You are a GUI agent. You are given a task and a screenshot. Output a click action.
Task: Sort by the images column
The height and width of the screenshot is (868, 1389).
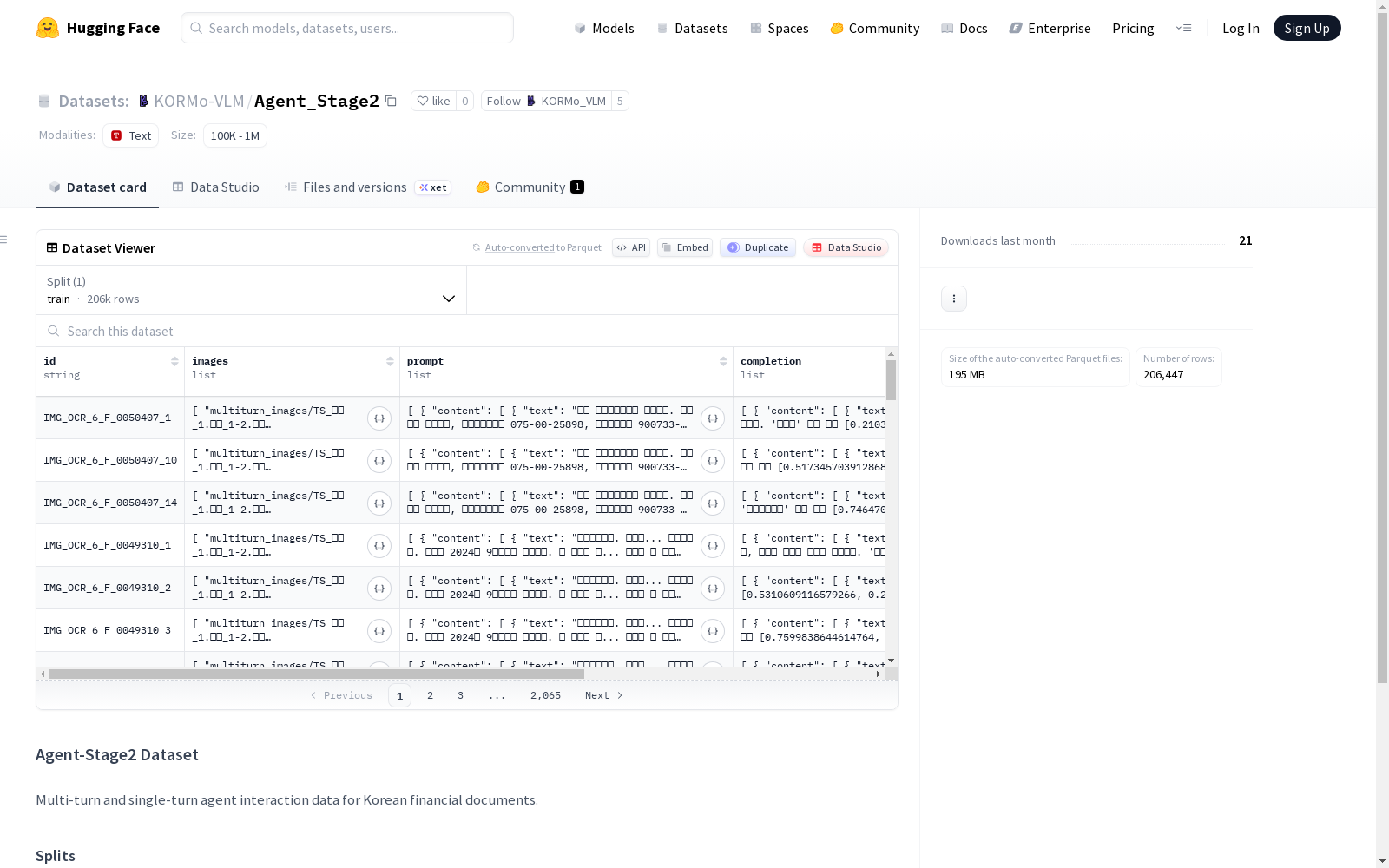click(390, 362)
